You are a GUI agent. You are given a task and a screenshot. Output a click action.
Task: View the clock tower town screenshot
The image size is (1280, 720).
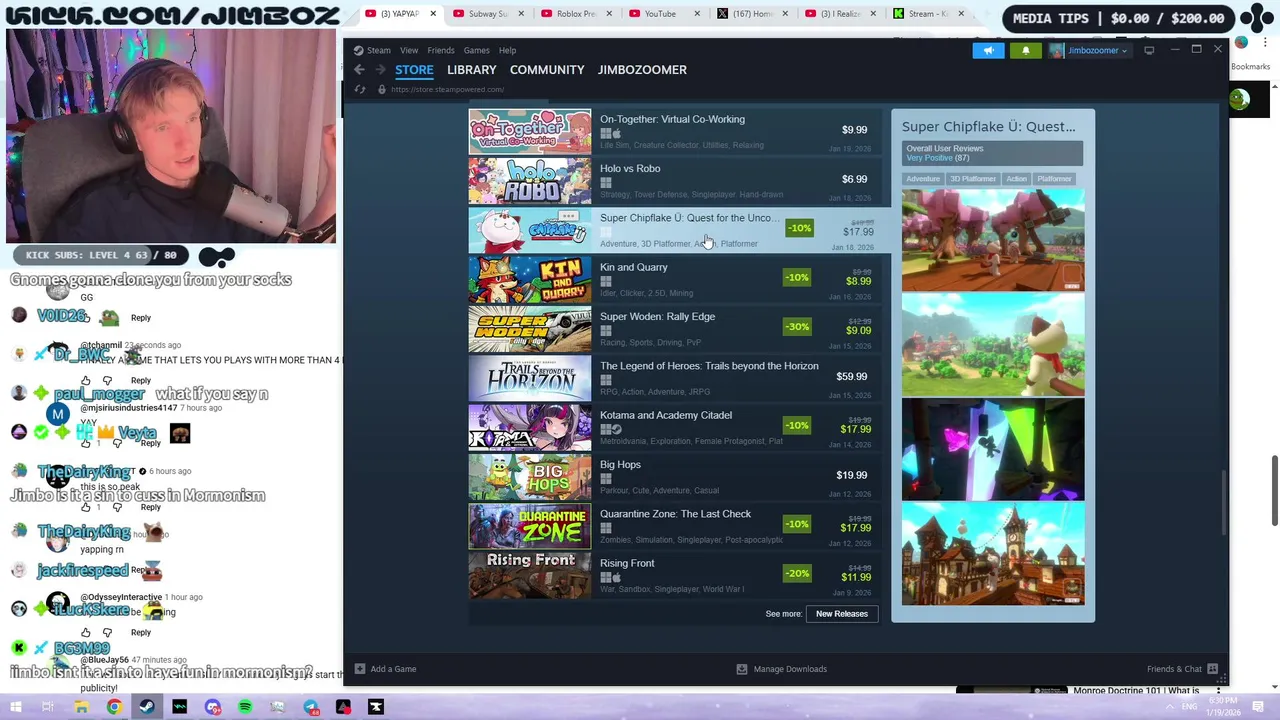993,554
